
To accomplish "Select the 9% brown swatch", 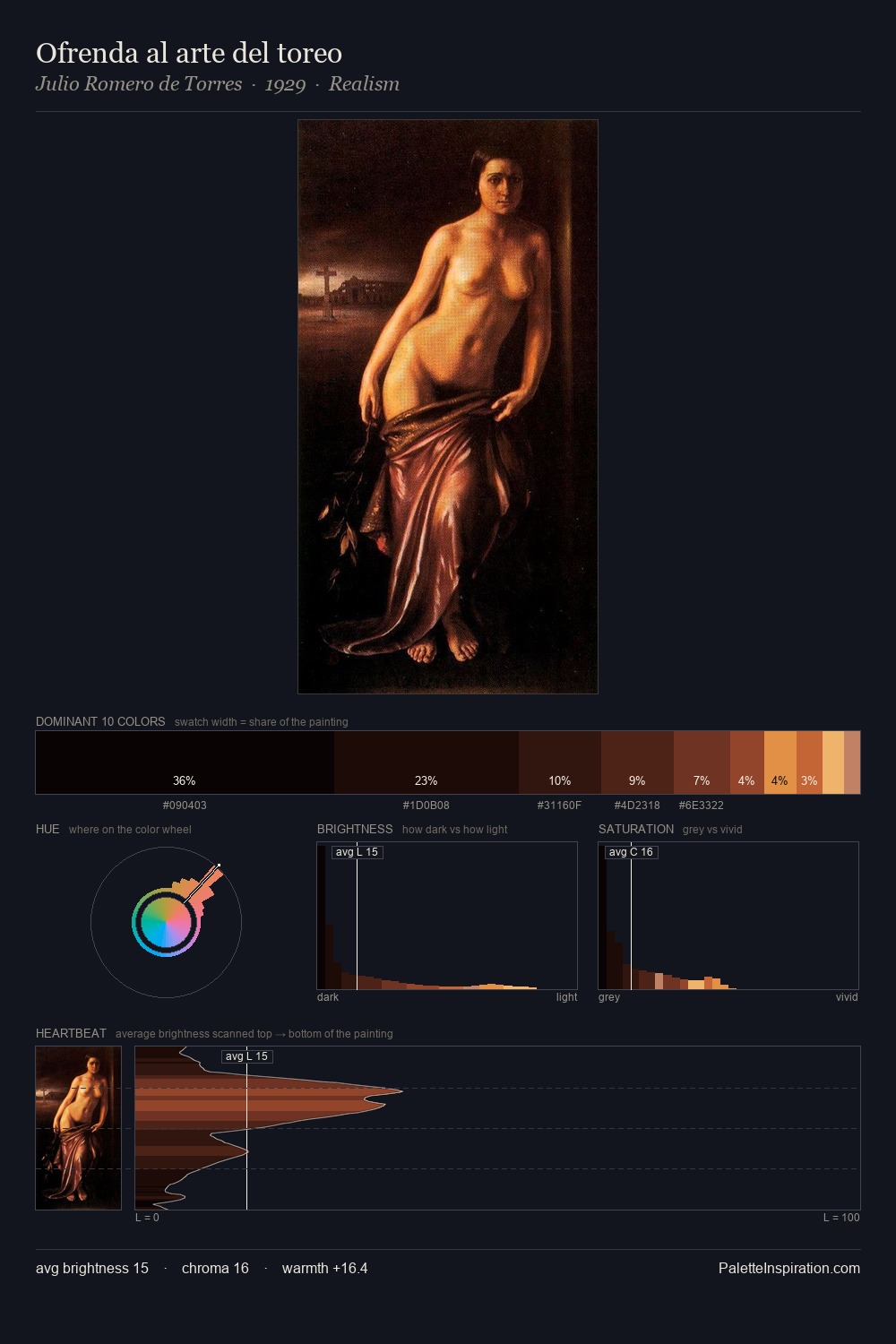I will coord(637,762).
